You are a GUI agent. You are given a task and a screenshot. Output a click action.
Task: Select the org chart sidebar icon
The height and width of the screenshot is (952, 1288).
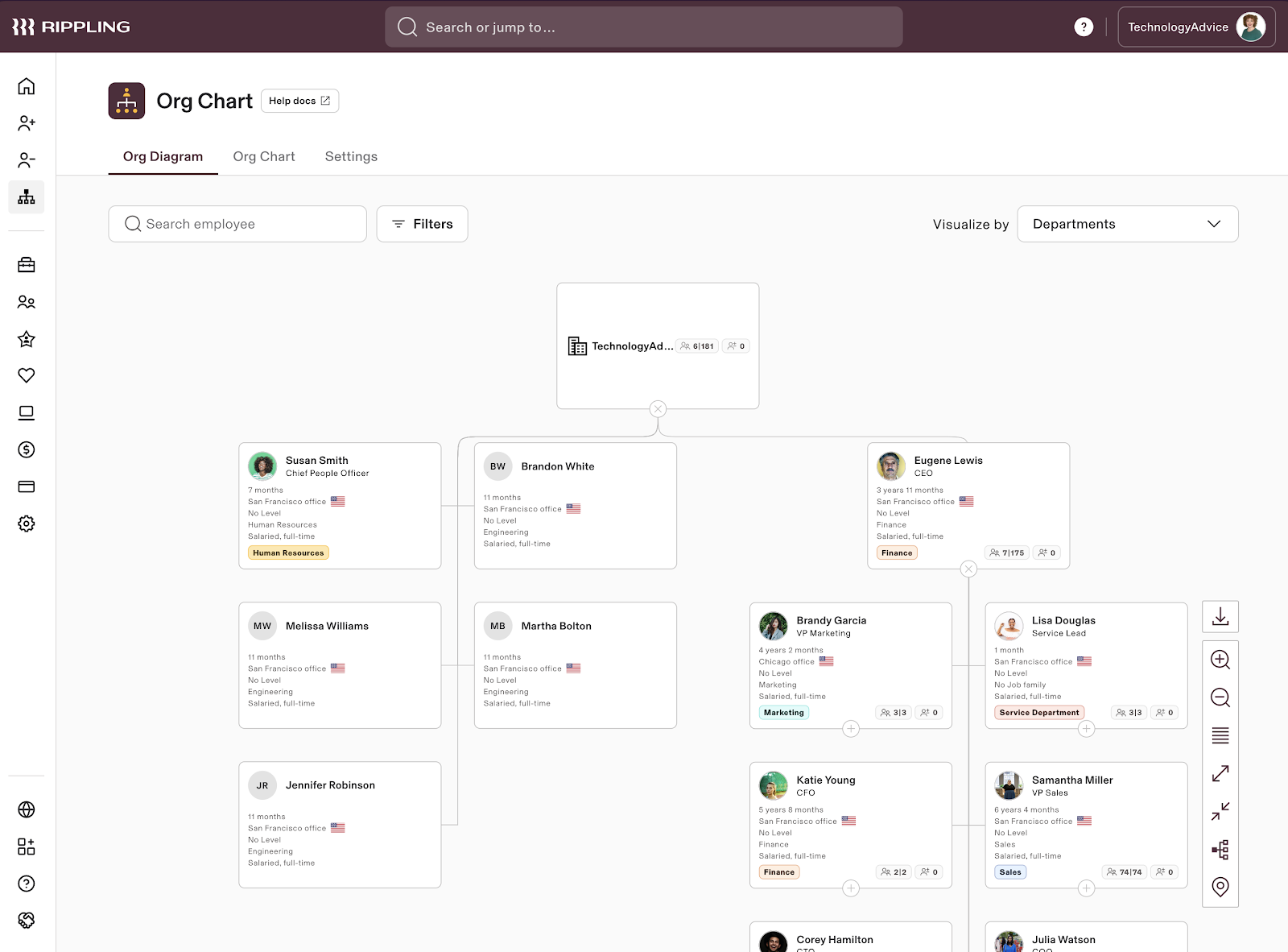click(27, 197)
